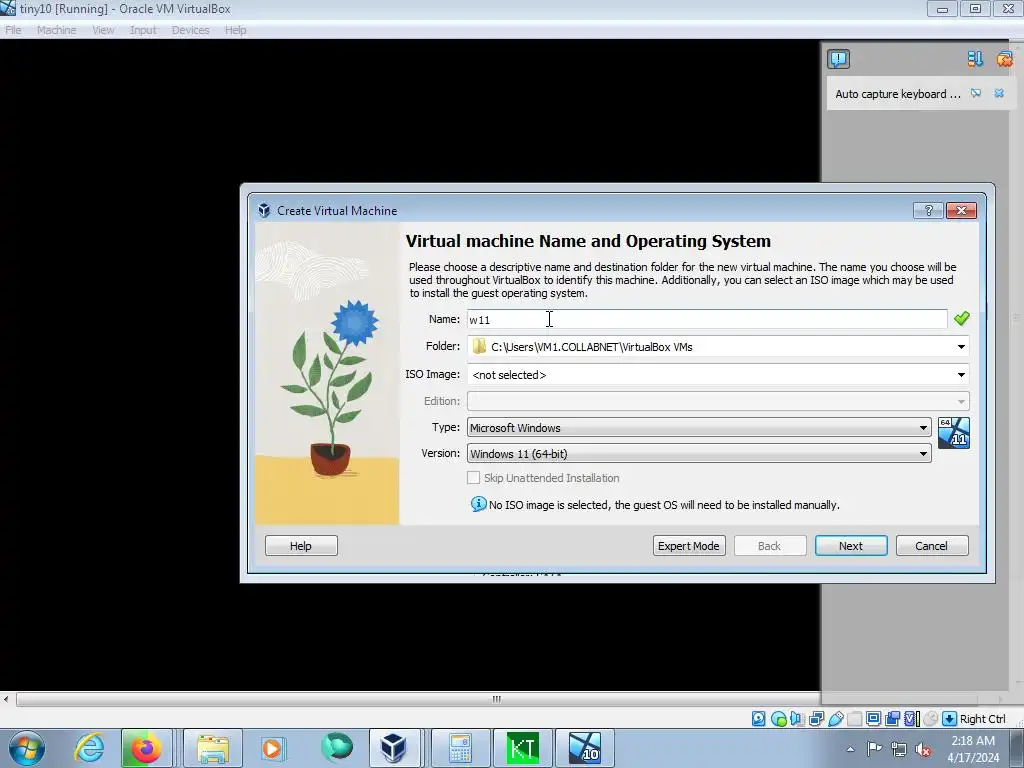The image size is (1024, 768).
Task: Open the File menu
Action: pyautogui.click(x=13, y=30)
